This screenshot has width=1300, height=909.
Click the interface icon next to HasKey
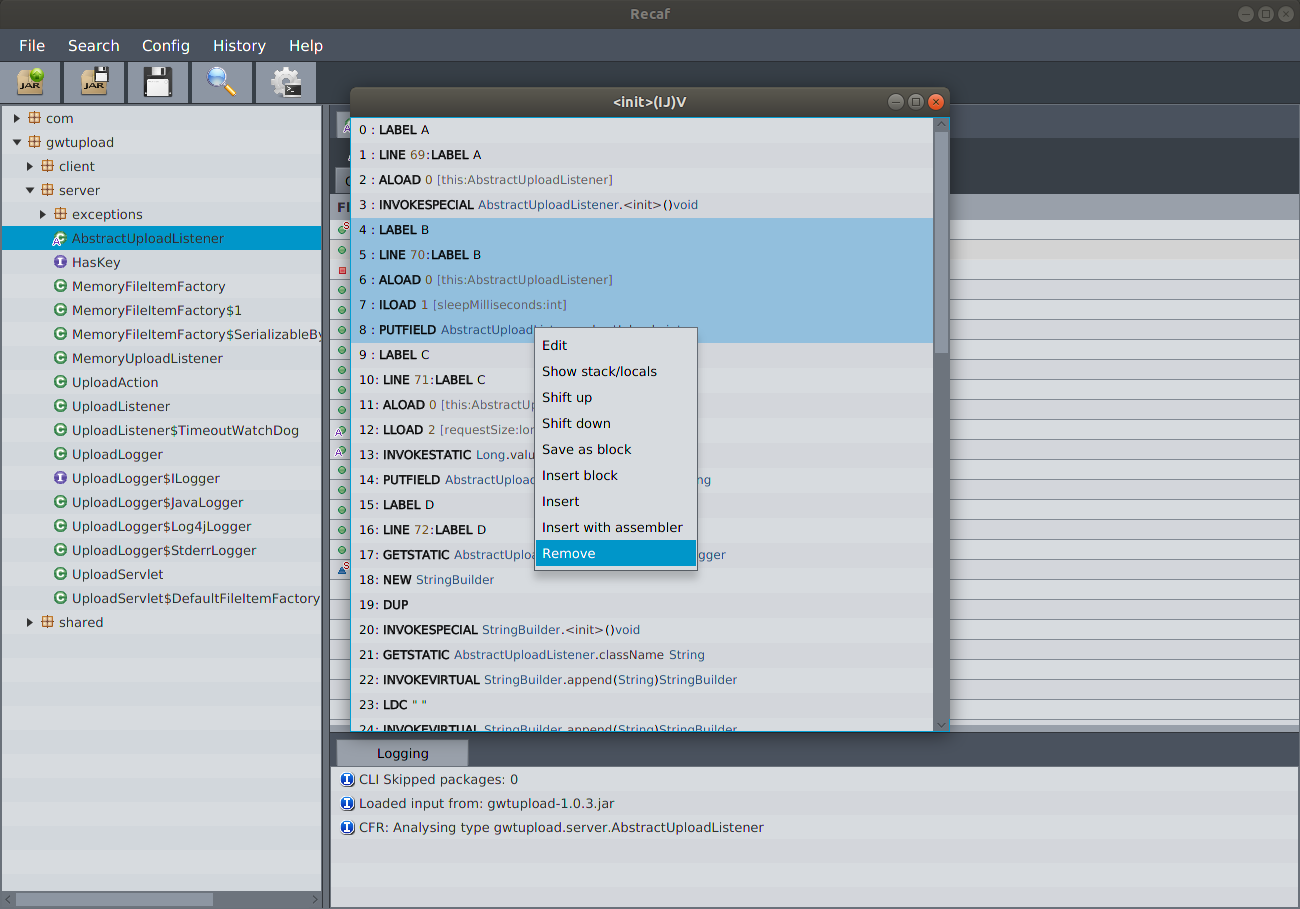tap(60, 262)
